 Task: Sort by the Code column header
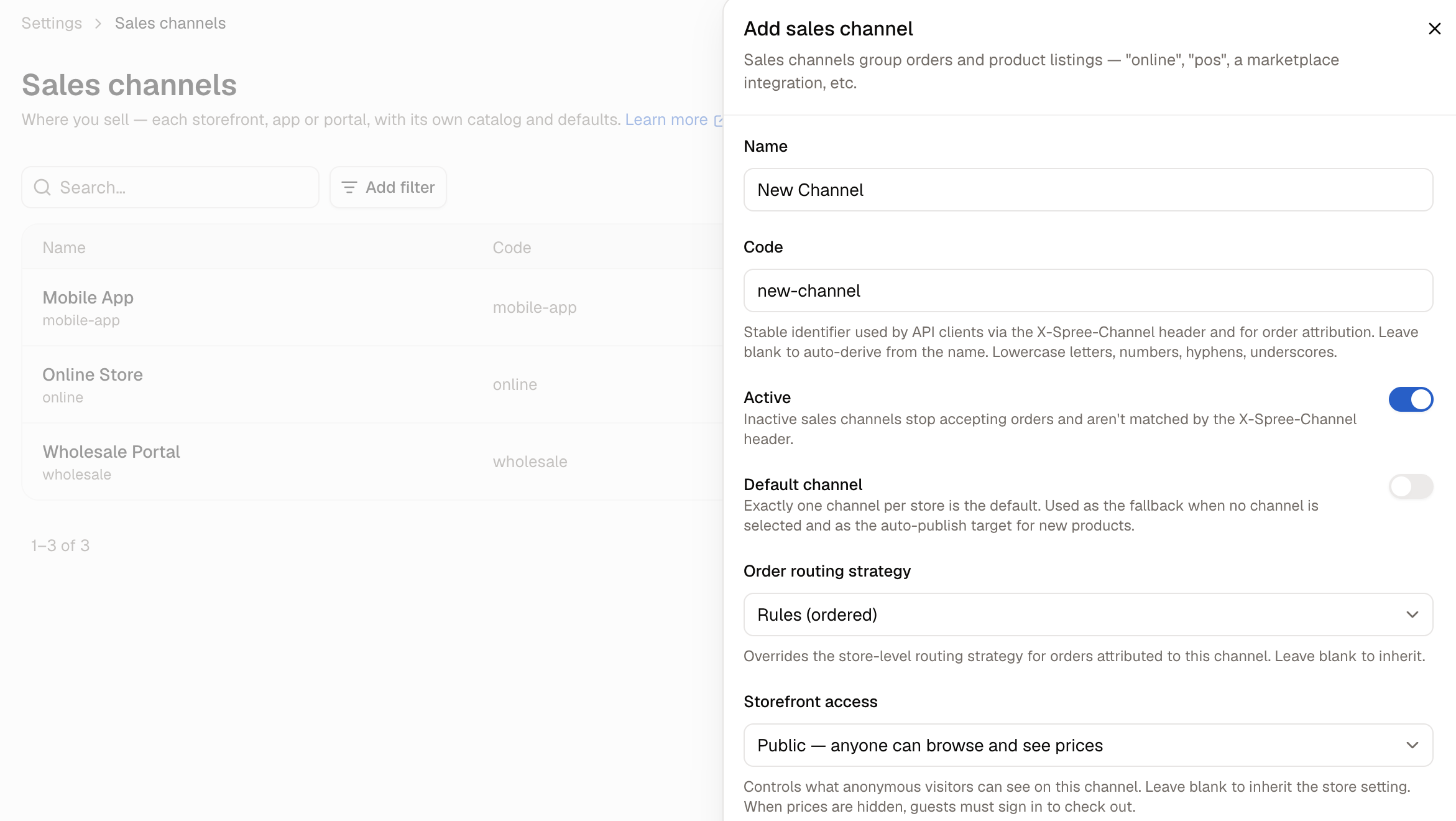coord(512,248)
